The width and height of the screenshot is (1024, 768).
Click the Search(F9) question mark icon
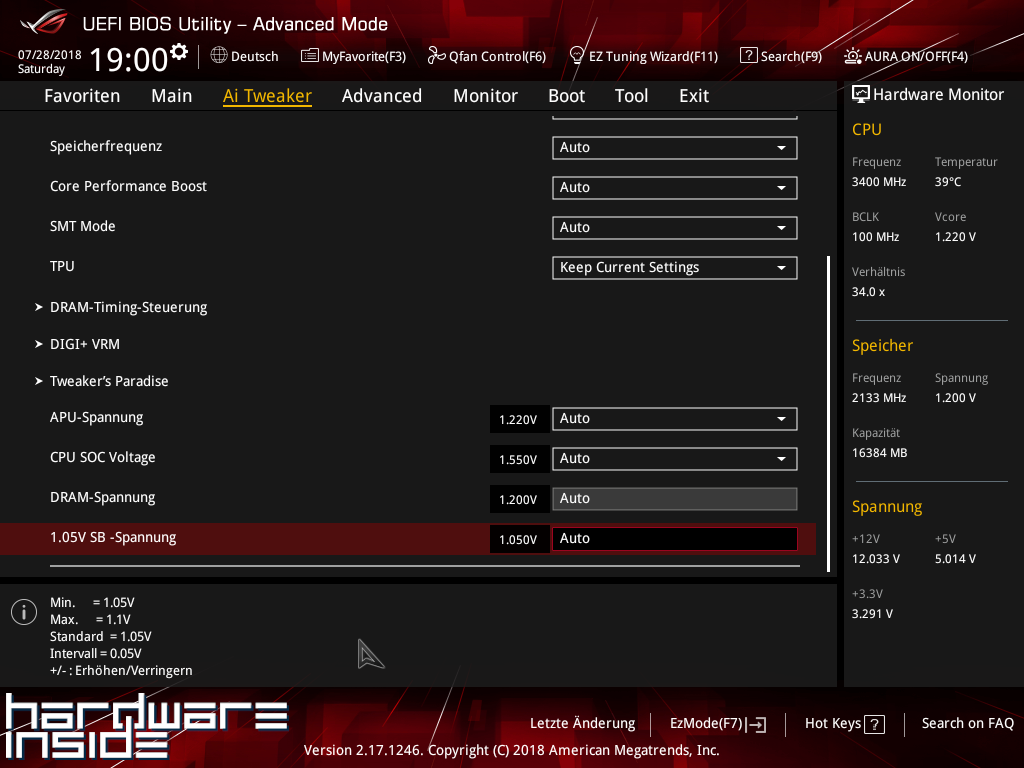click(x=748, y=56)
